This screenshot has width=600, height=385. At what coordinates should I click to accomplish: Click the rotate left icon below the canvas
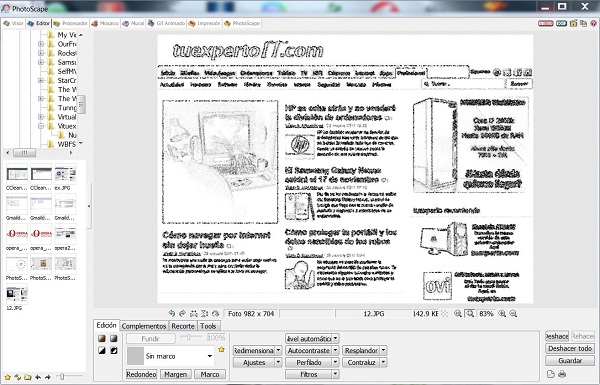[x=171, y=313]
